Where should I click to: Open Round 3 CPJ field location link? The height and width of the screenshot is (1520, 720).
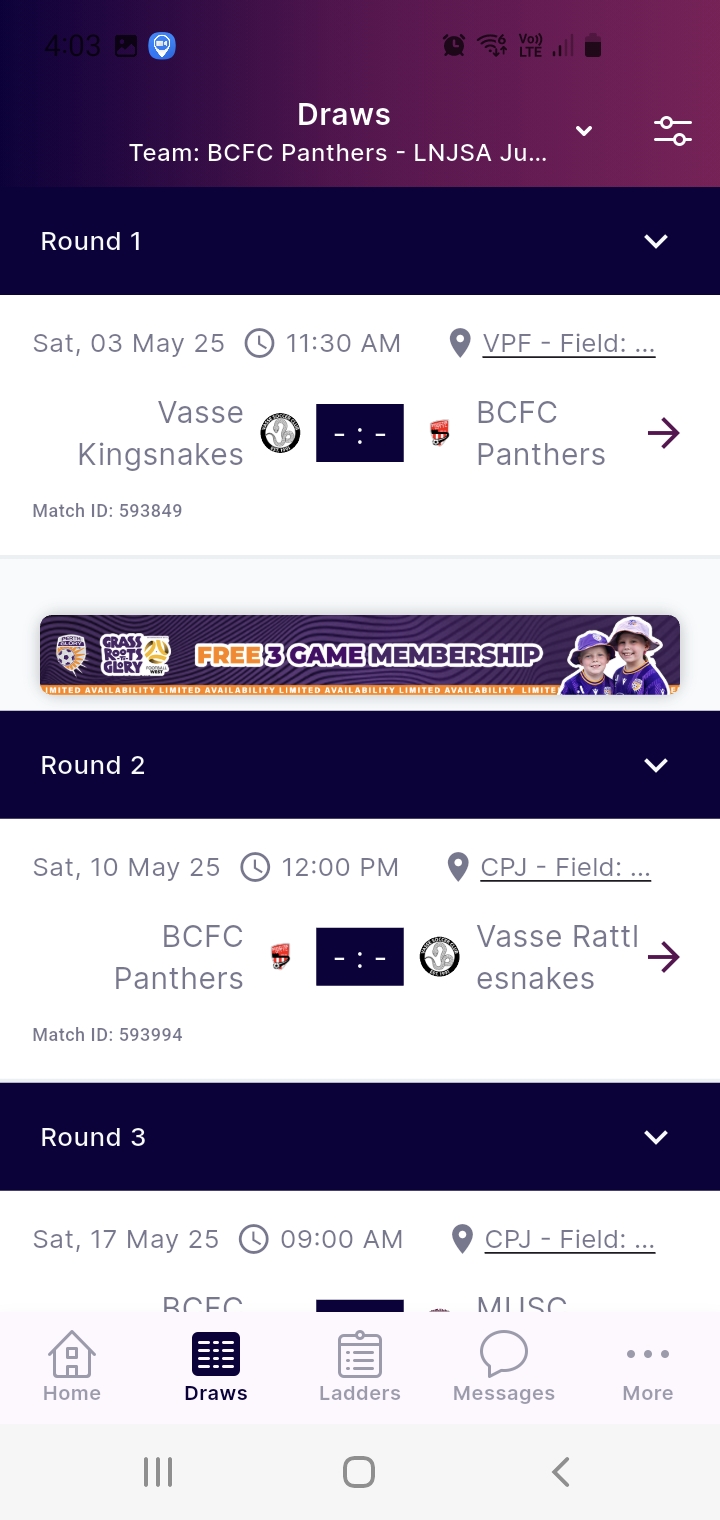point(570,1240)
